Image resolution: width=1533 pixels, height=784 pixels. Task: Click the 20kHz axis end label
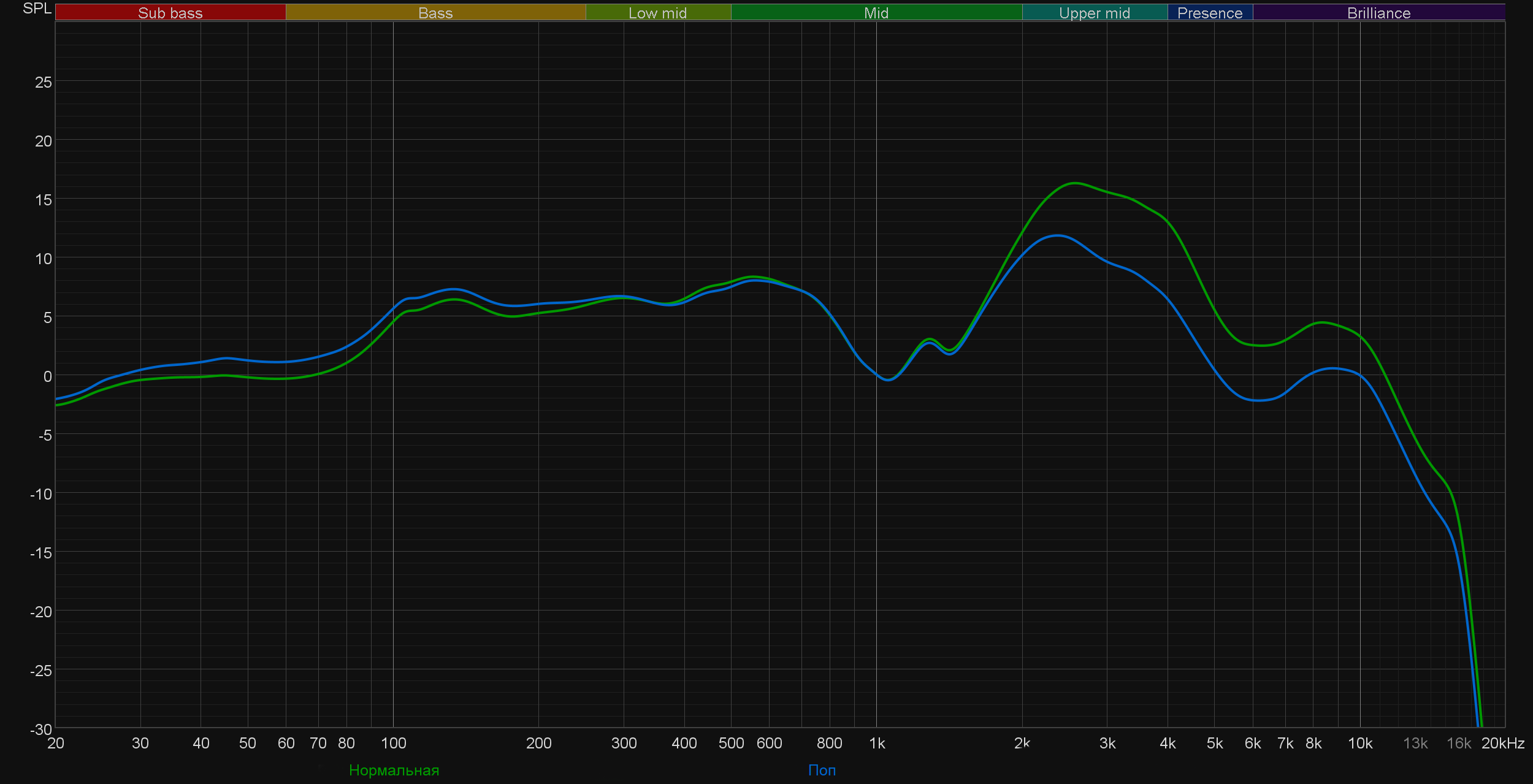tap(1502, 744)
